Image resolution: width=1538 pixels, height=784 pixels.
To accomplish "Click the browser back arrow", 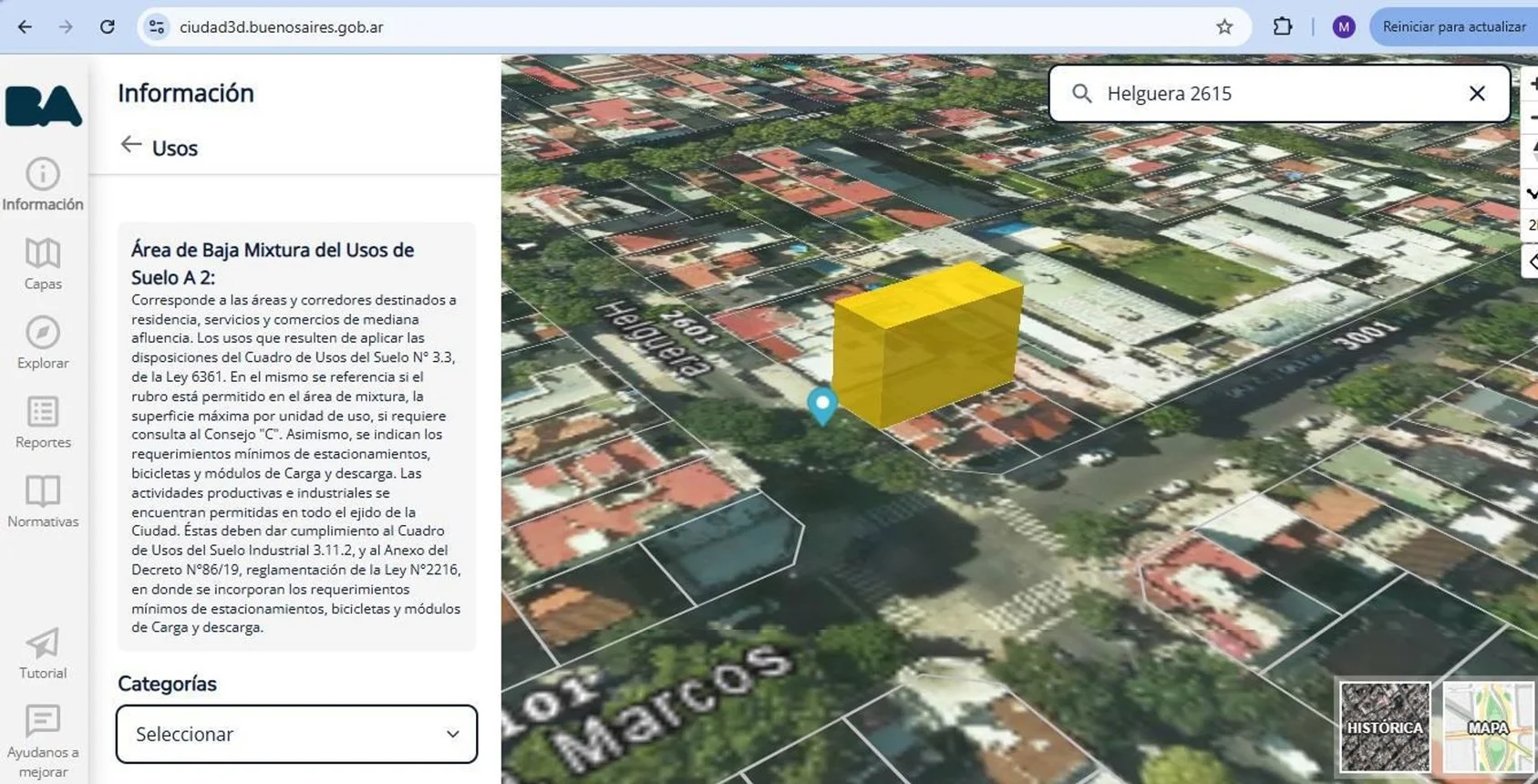I will pyautogui.click(x=25, y=26).
